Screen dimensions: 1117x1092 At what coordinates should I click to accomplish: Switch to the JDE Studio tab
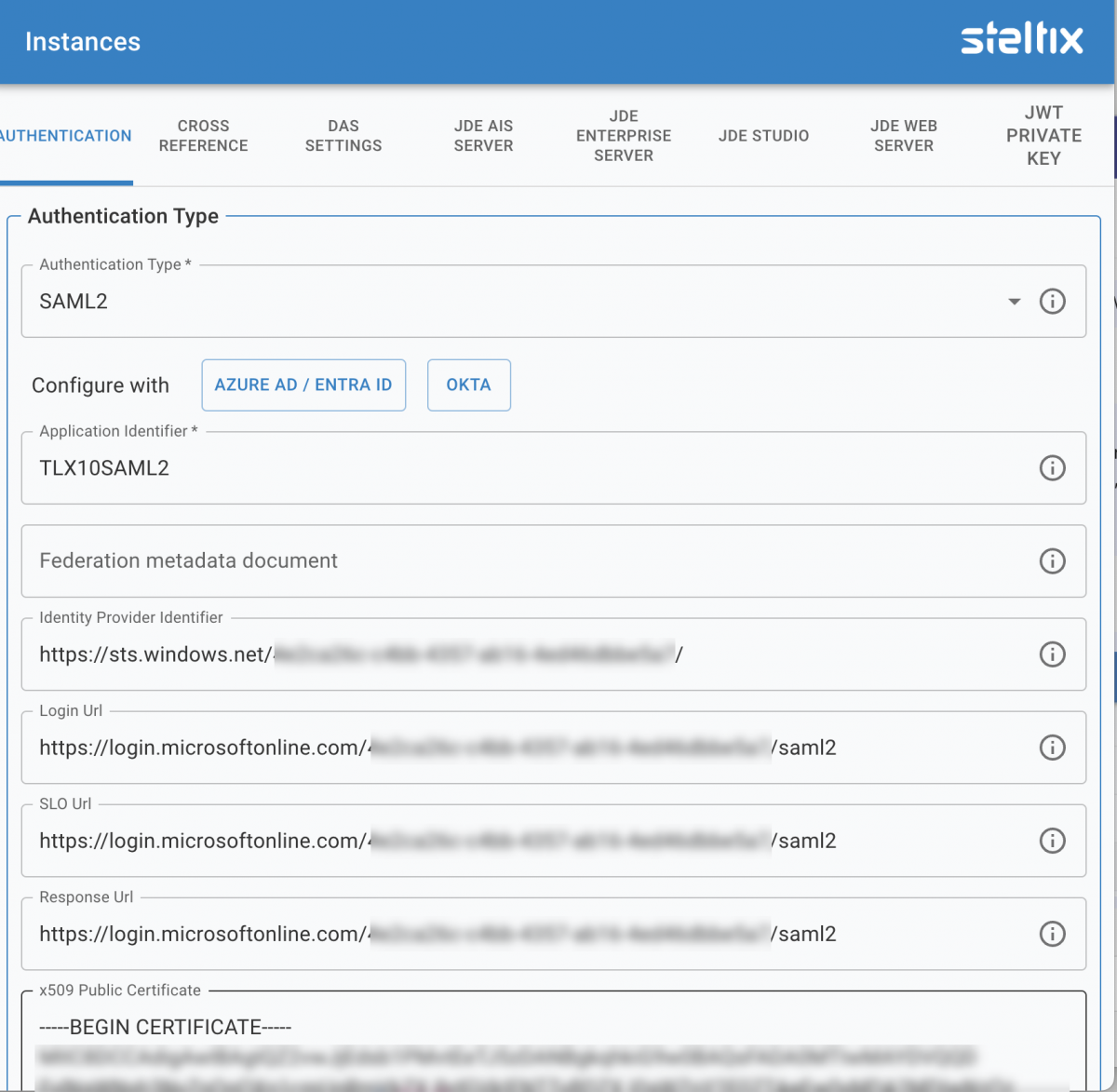(x=763, y=136)
